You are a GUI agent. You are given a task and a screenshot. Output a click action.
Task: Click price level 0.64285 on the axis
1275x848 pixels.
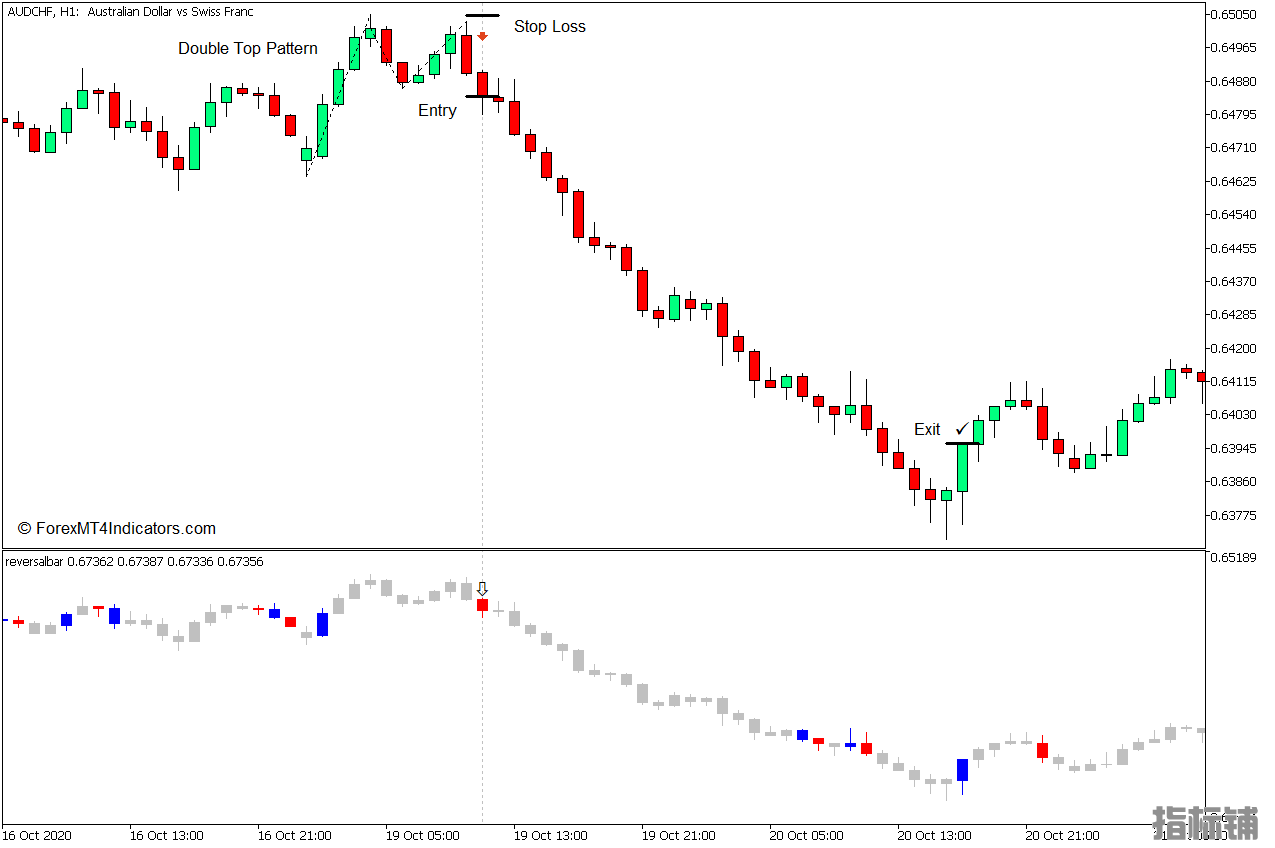[1233, 314]
